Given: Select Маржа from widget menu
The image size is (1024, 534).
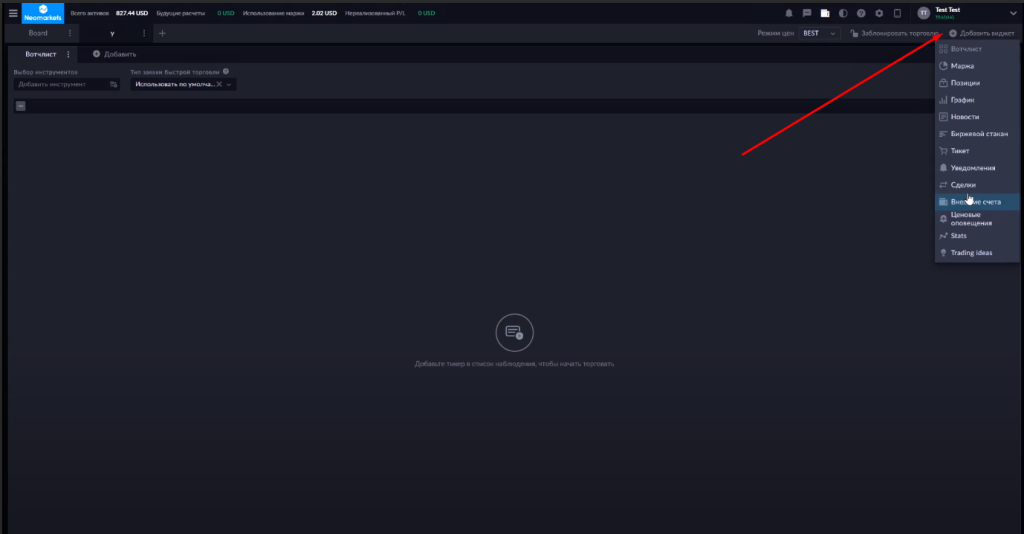Looking at the screenshot, I should [x=977, y=66].
